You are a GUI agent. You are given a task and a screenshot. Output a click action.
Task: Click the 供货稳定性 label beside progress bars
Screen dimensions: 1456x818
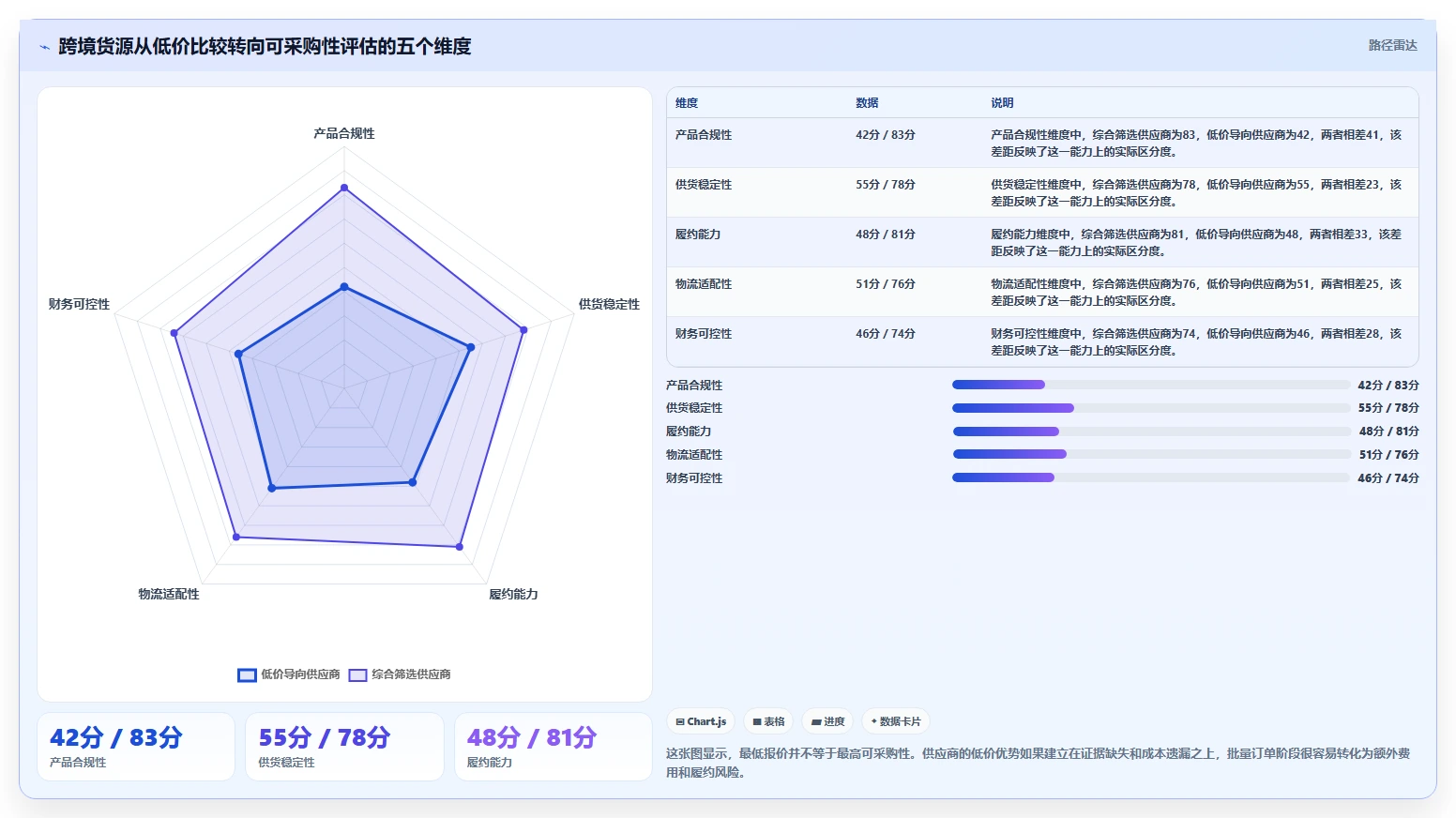pos(694,408)
